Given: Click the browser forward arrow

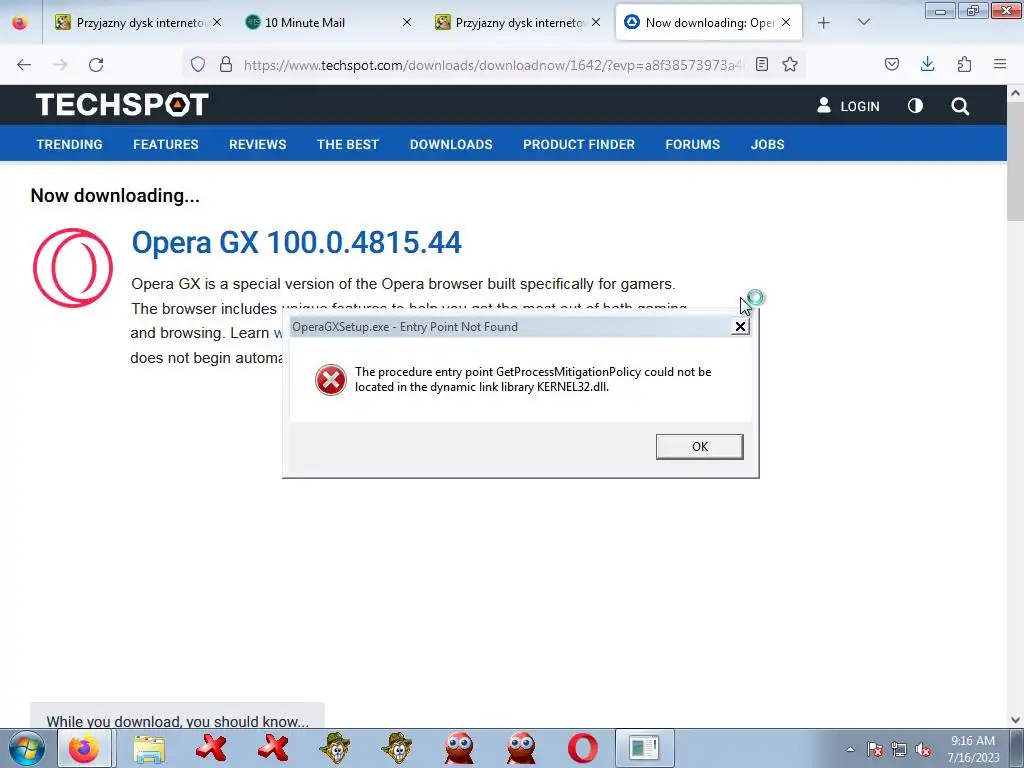Looking at the screenshot, I should click(x=60, y=65).
